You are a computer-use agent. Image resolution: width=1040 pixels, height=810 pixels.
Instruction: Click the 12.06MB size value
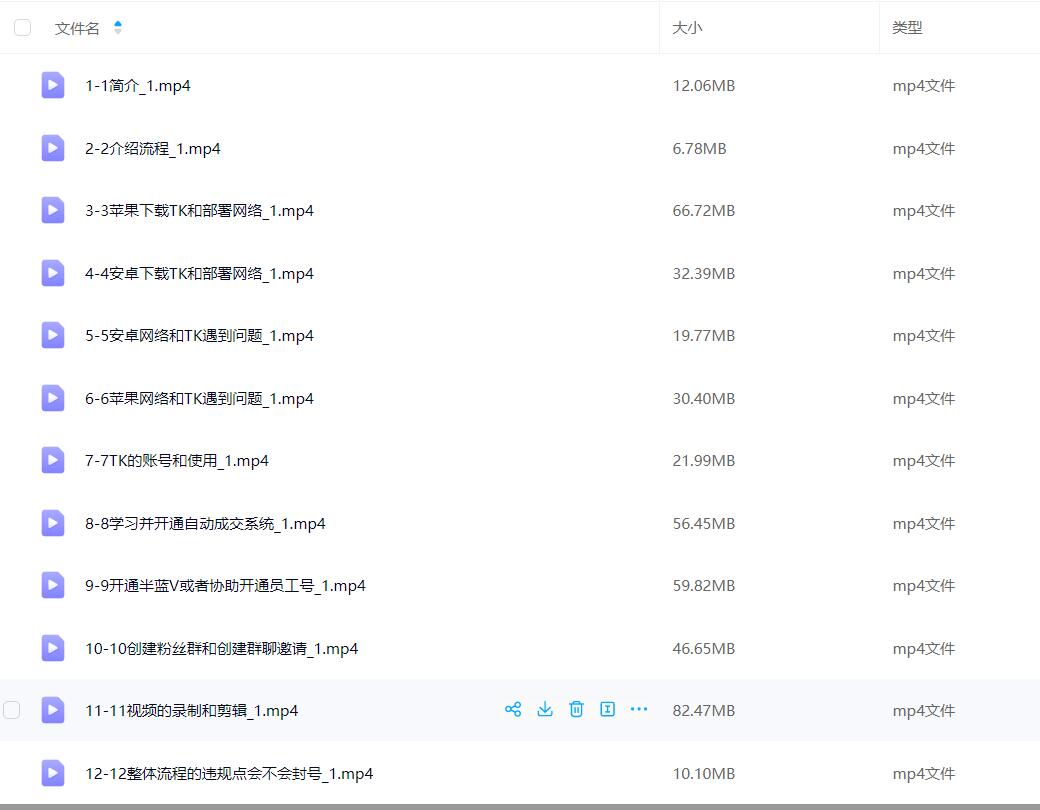[x=704, y=86]
